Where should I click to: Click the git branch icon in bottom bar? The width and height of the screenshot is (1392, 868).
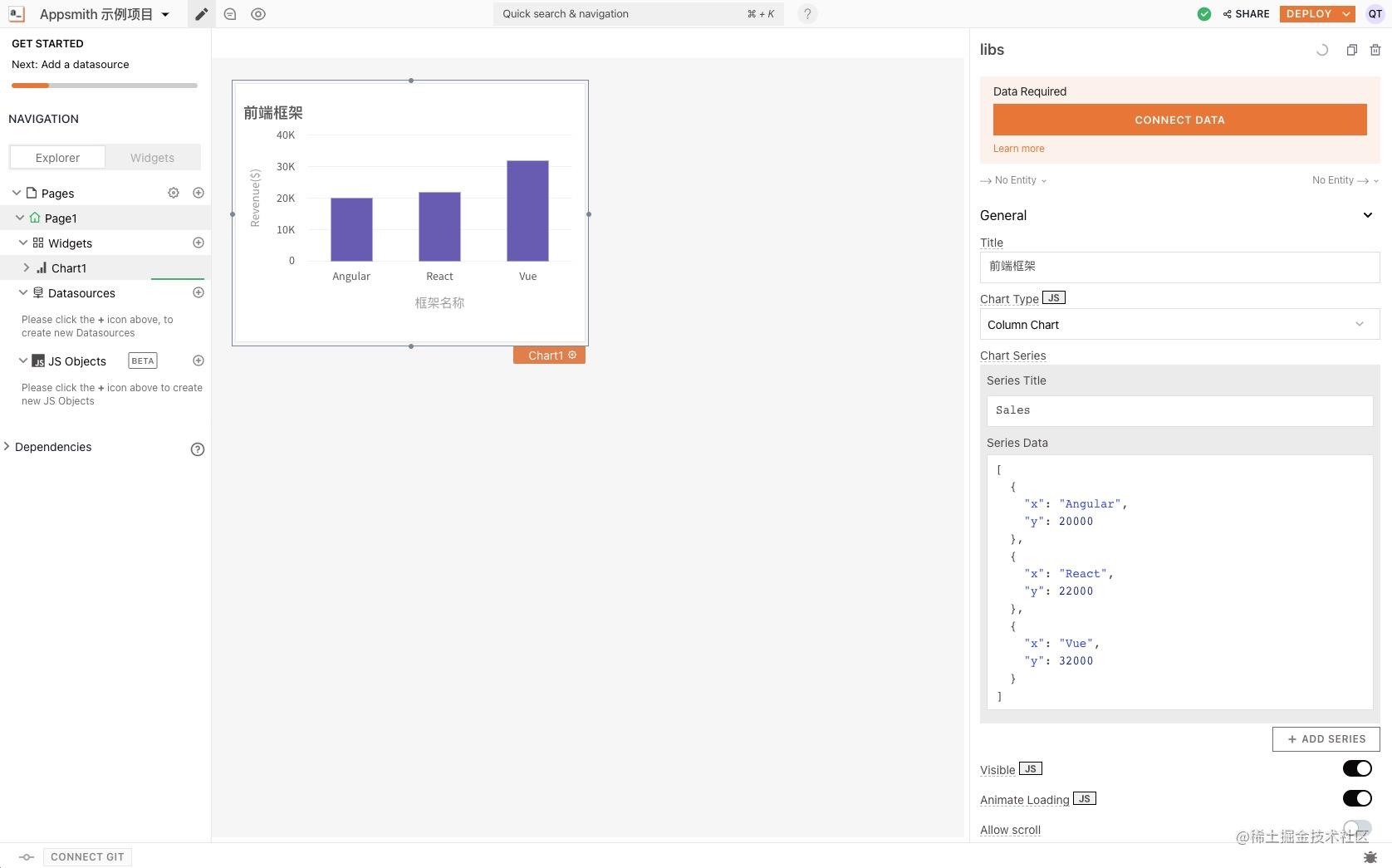click(x=27, y=857)
